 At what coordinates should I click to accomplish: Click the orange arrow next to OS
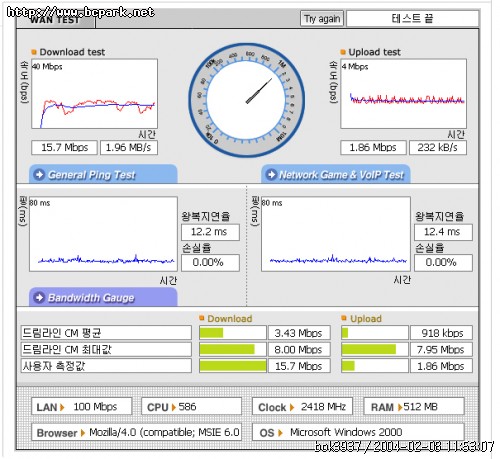[280, 433]
